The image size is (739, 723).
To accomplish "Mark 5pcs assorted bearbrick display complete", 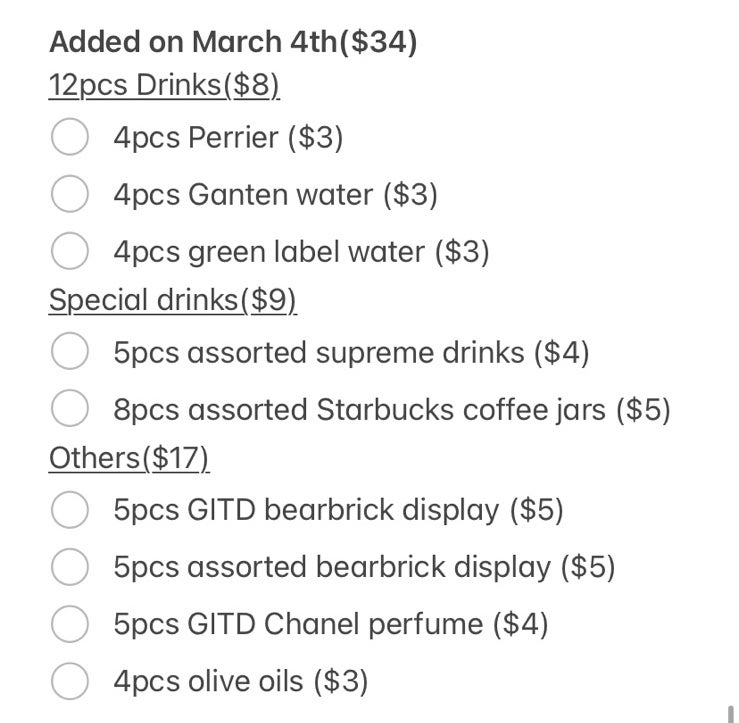I will coord(70,567).
